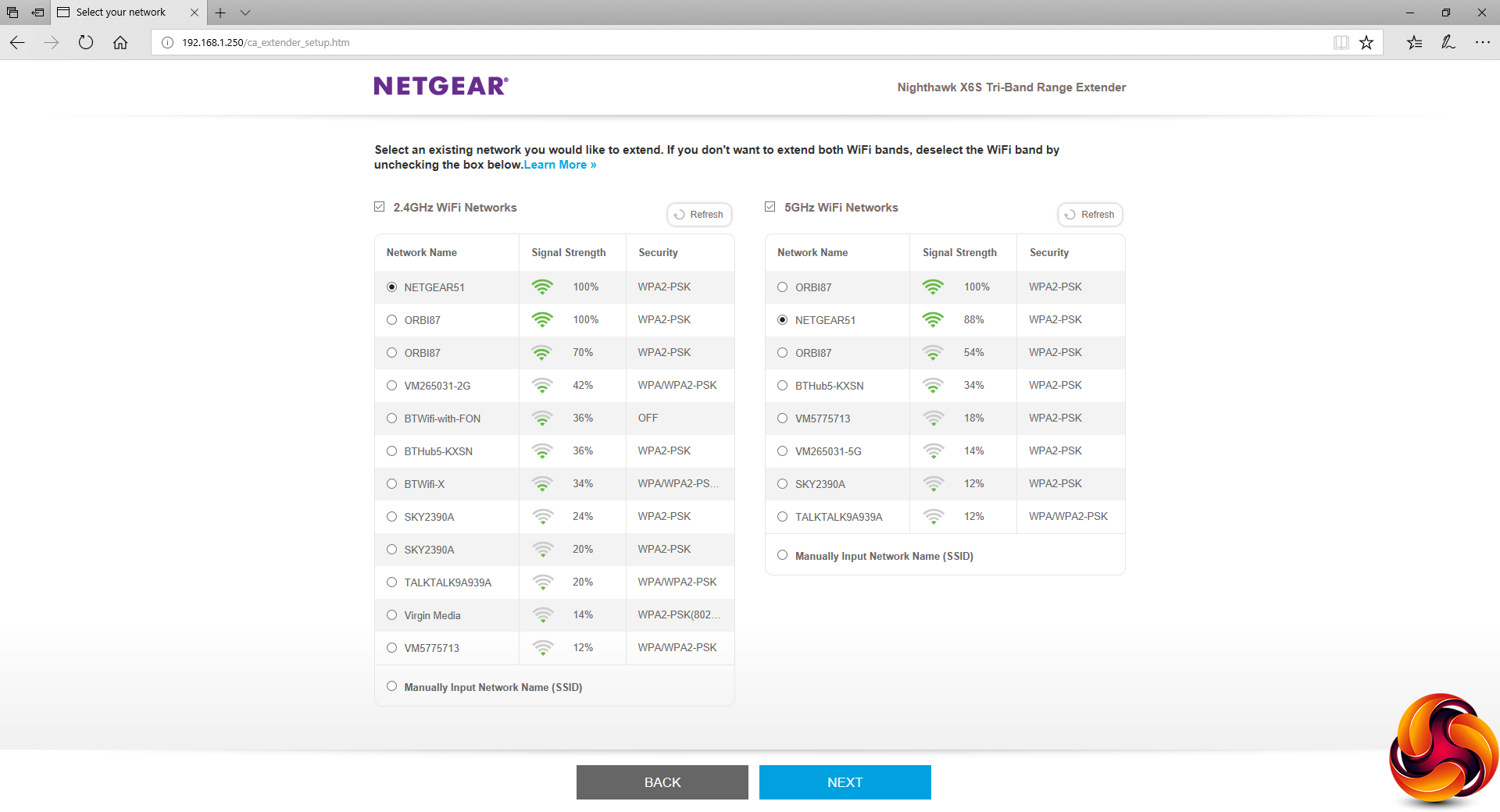Image resolution: width=1500 pixels, height=812 pixels.
Task: Select NETGEAR51 in the 5GHz list
Action: (783, 320)
